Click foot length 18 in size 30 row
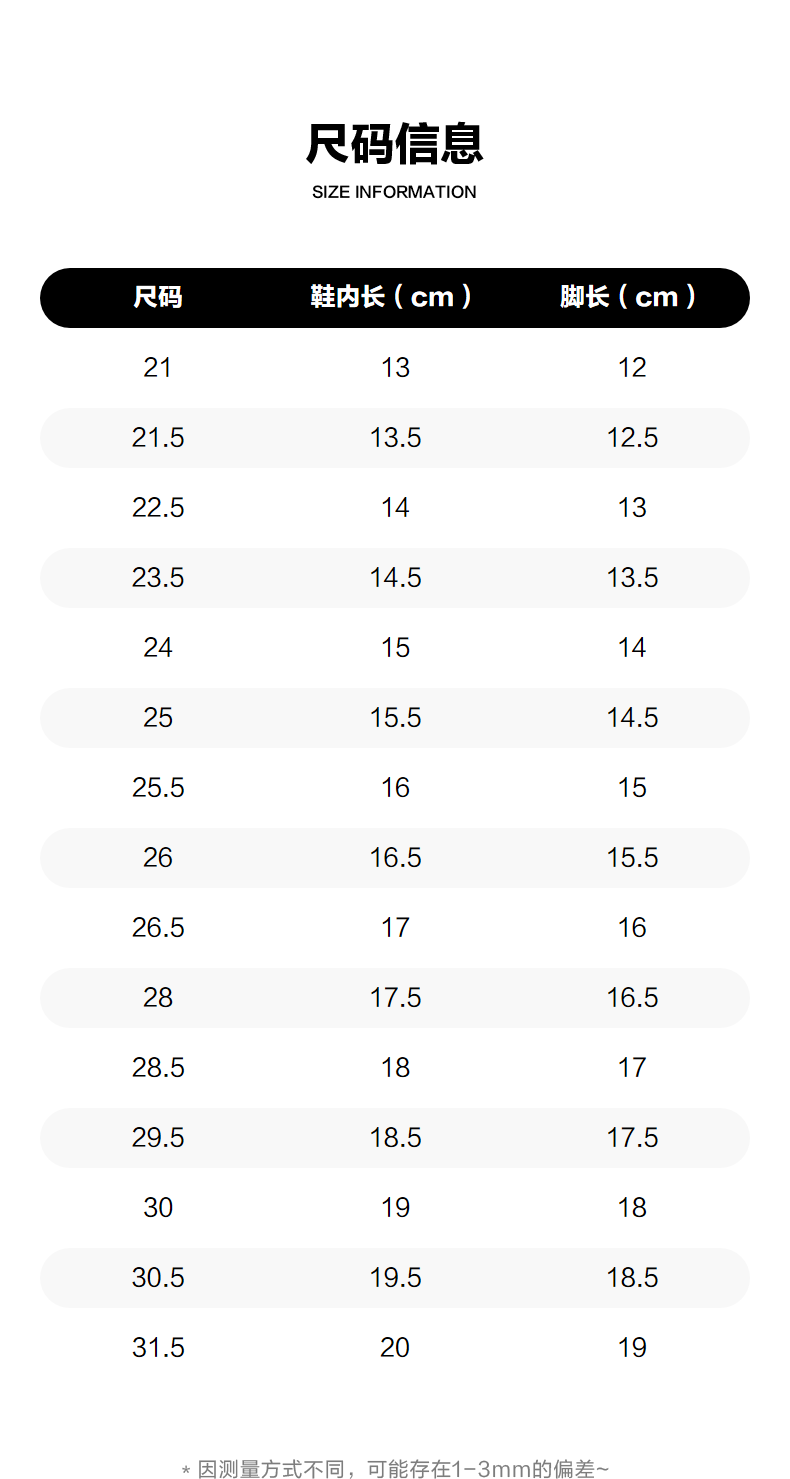The height and width of the screenshot is (1479, 790). coord(632,1208)
